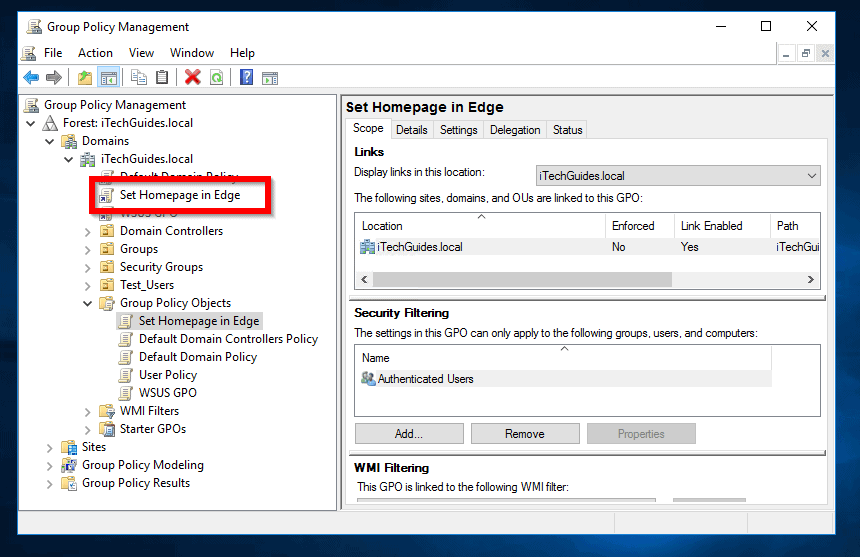Expand the Security Groups OU

pos(88,268)
